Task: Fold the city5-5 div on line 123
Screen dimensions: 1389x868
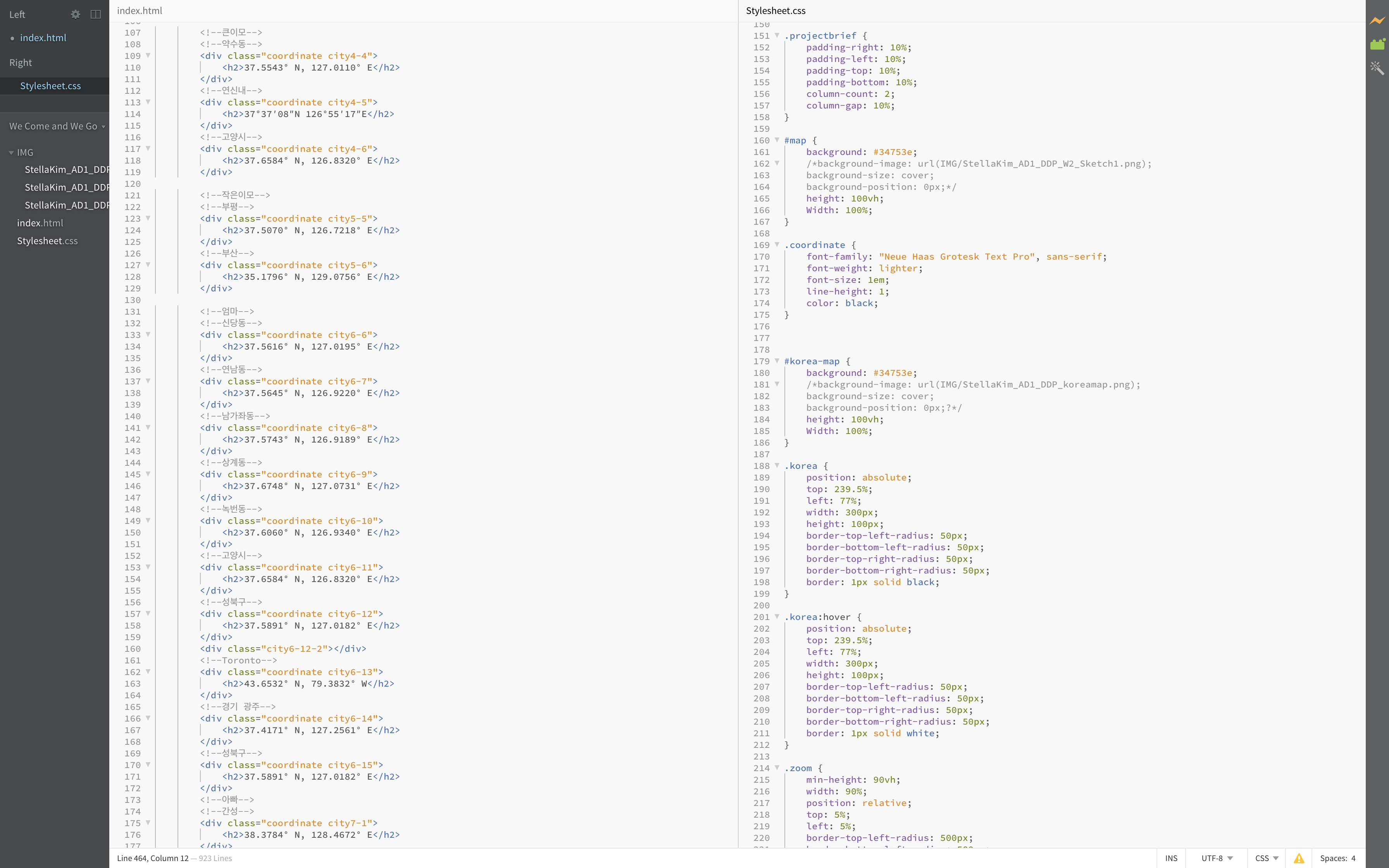Action: coord(148,218)
